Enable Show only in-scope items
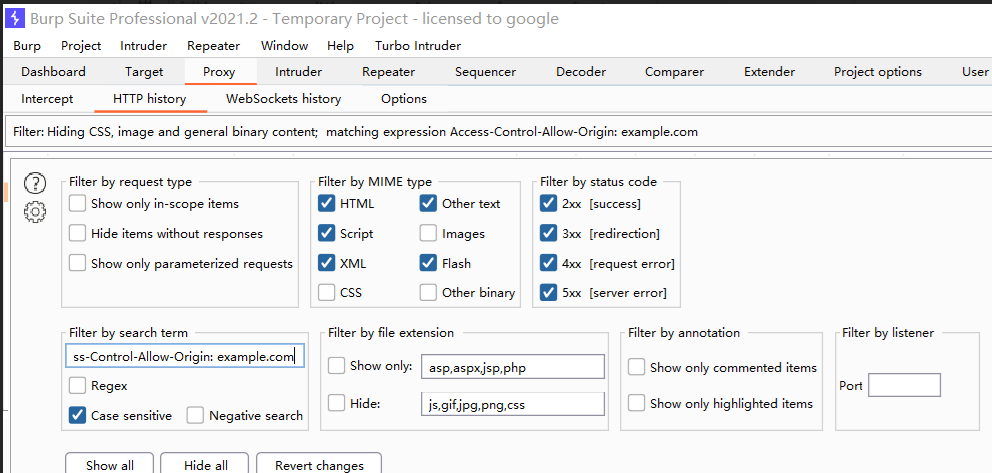Viewport: 992px width, 473px height. tap(77, 204)
